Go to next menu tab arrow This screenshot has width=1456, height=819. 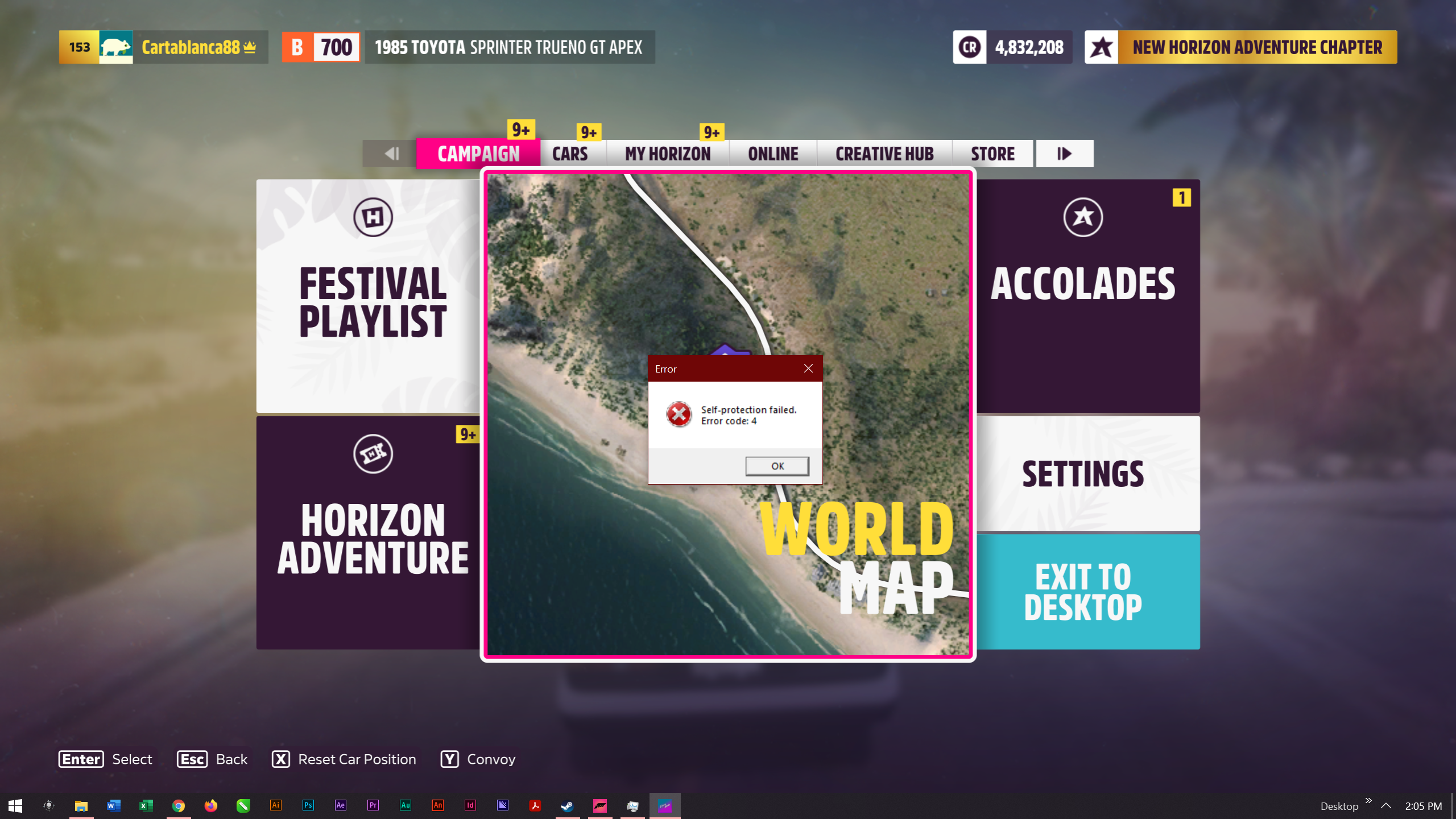[1064, 154]
